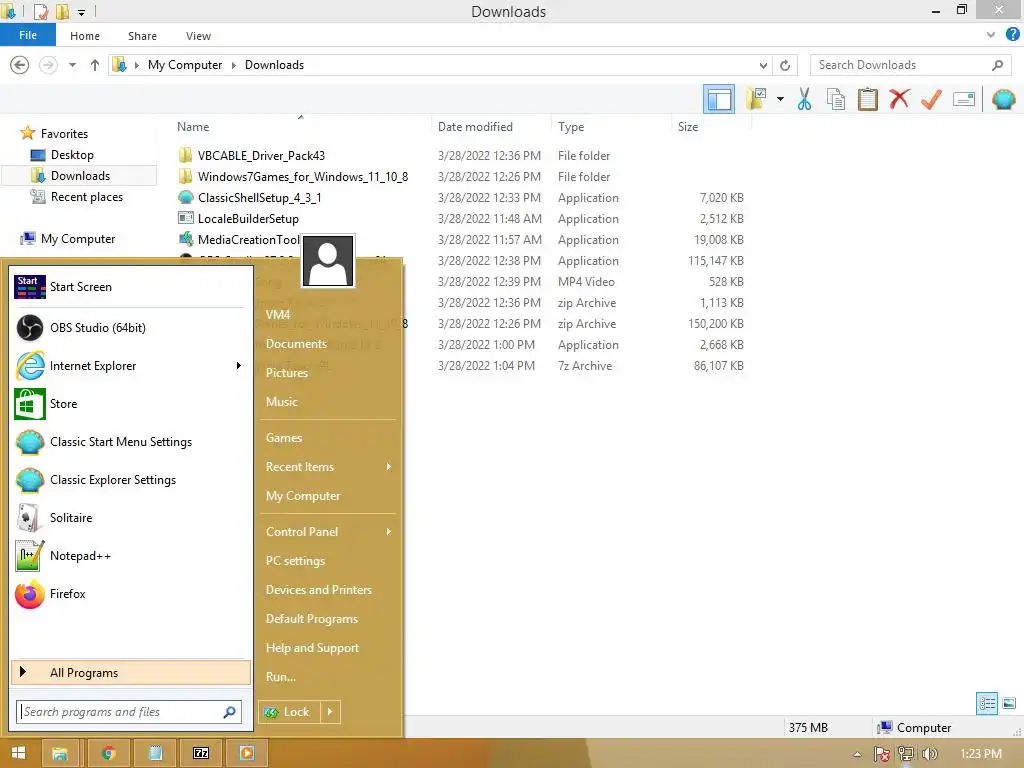Expand the ribbon with the chevron
The width and height of the screenshot is (1024, 768).
click(x=991, y=35)
